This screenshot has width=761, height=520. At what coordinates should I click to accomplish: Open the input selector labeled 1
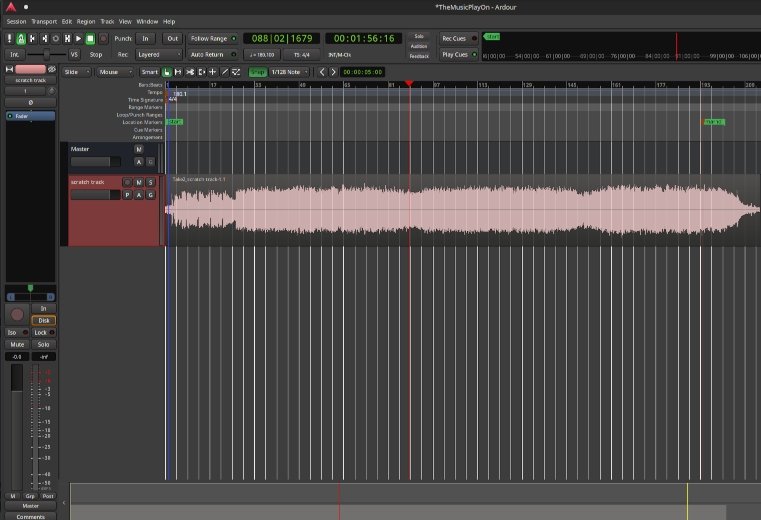[25, 91]
